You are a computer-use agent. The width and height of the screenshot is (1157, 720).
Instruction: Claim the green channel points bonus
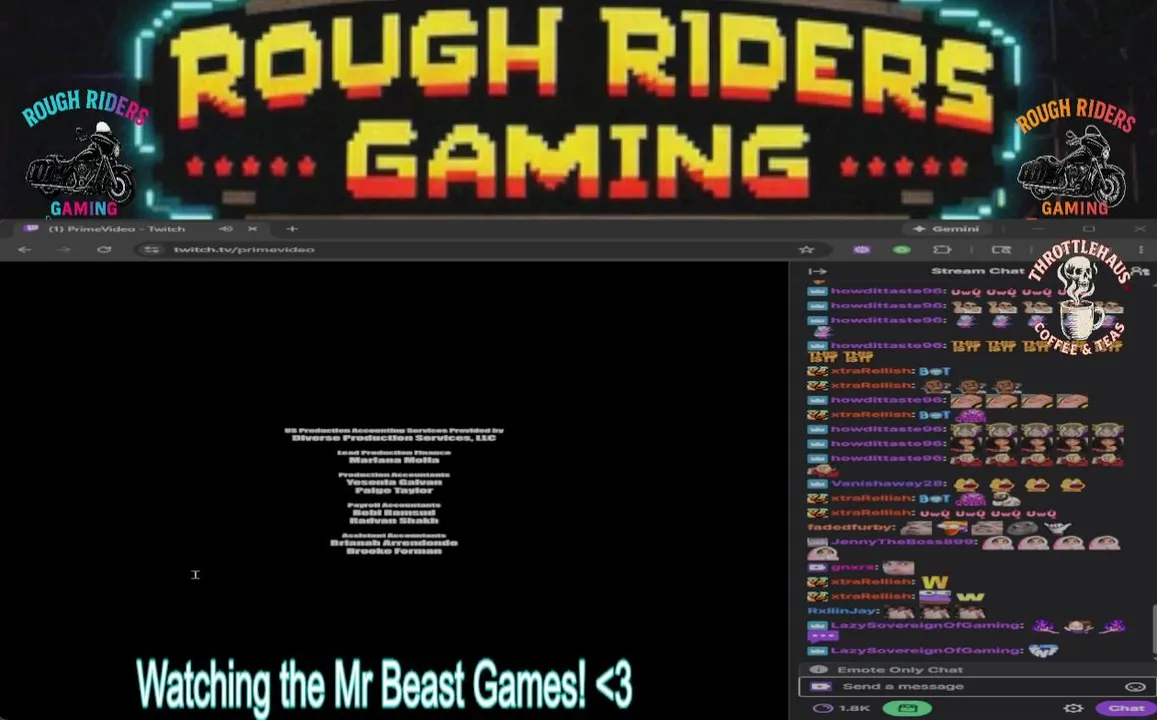907,708
